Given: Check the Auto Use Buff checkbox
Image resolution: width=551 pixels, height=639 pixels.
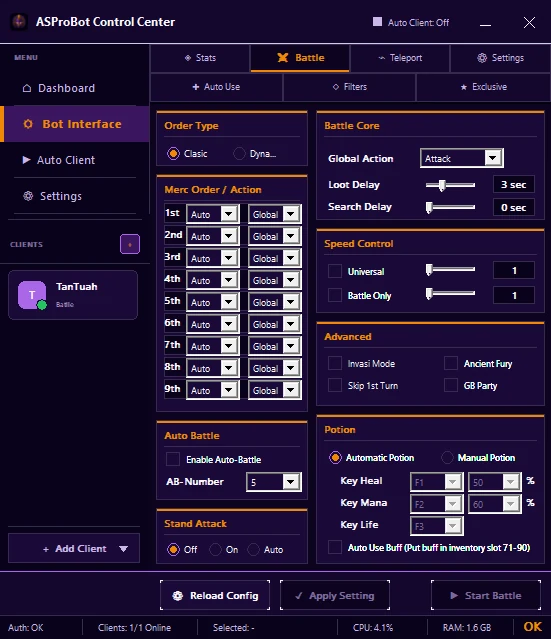Looking at the screenshot, I should pos(335,547).
